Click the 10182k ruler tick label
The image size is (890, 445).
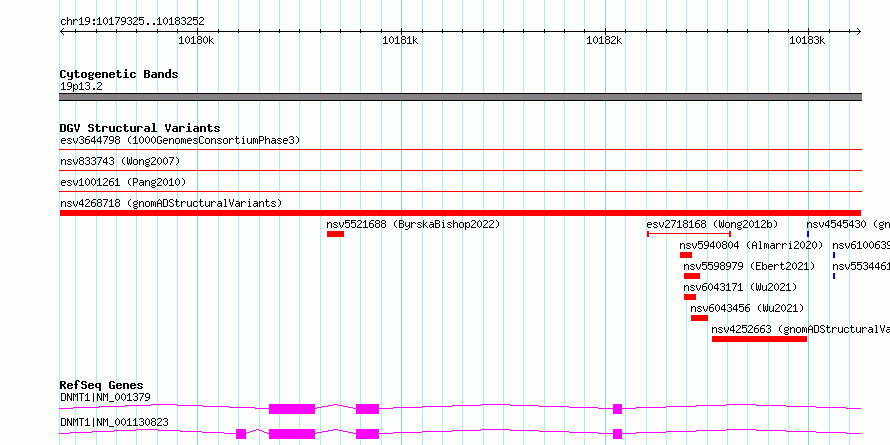tap(604, 40)
